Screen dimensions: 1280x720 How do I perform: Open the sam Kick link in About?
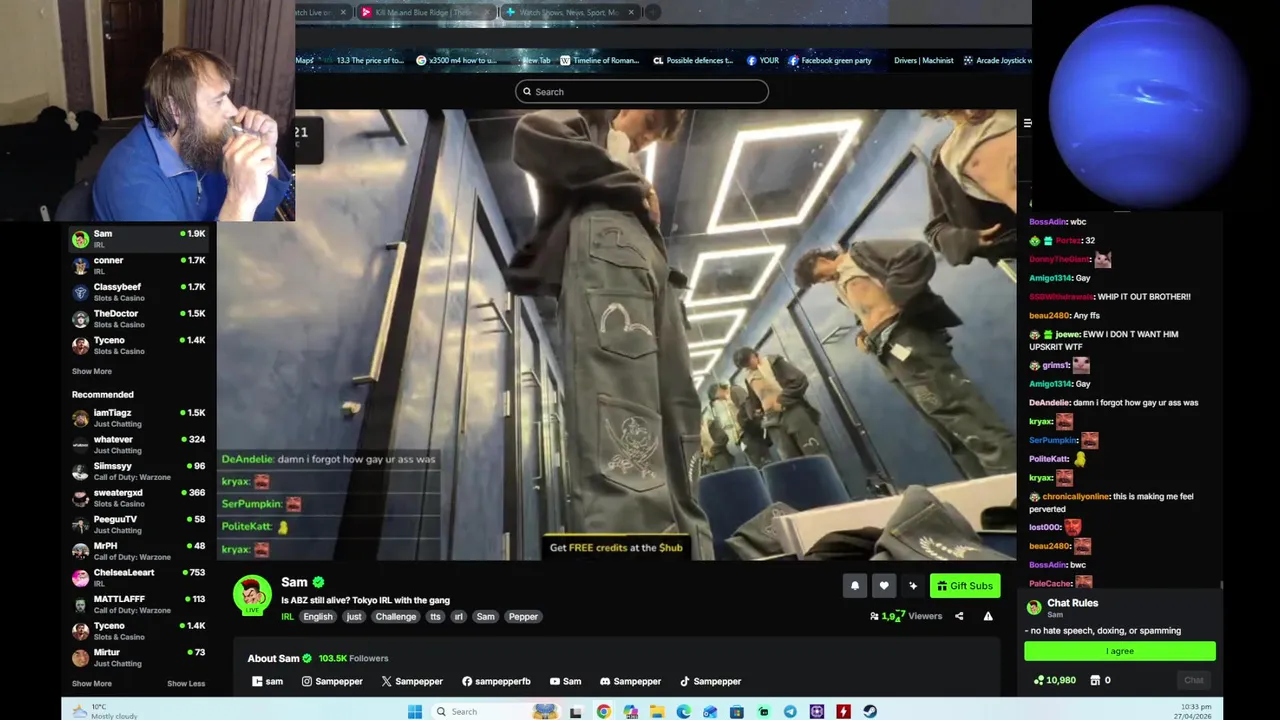click(267, 681)
